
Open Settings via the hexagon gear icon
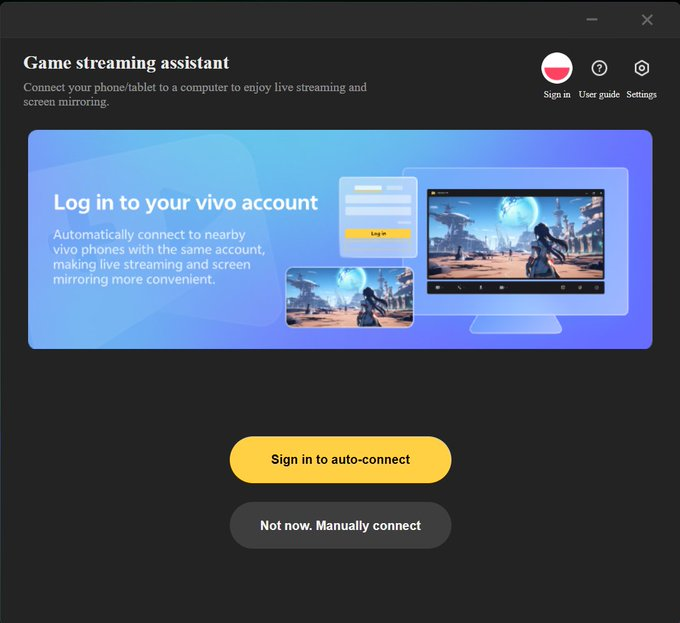point(641,68)
